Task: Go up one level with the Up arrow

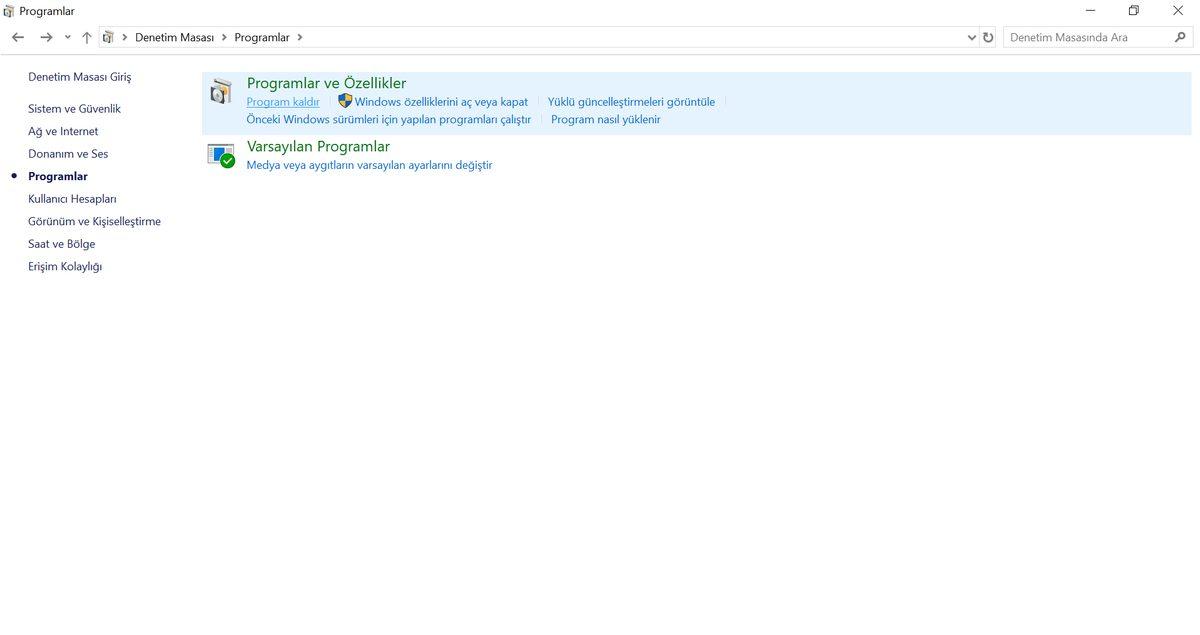Action: (87, 37)
